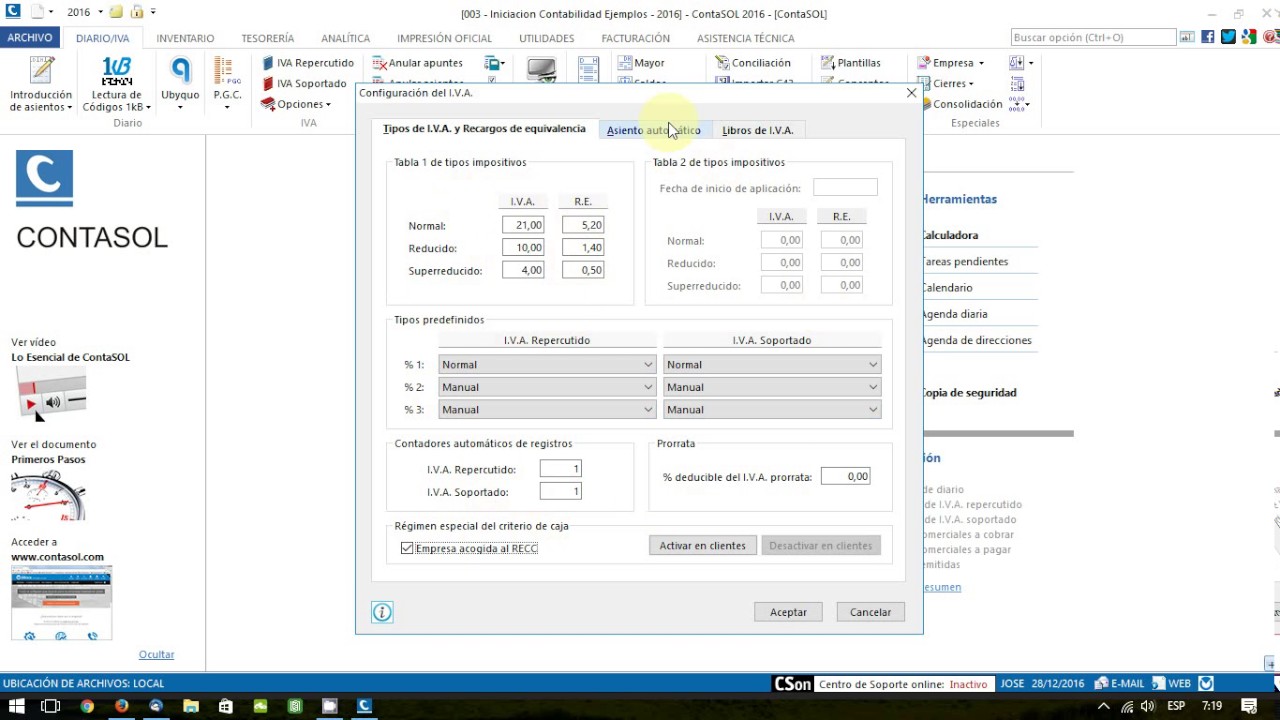Open Plantillas in ribbon
Viewport: 1280px width, 720px height.
tap(851, 63)
